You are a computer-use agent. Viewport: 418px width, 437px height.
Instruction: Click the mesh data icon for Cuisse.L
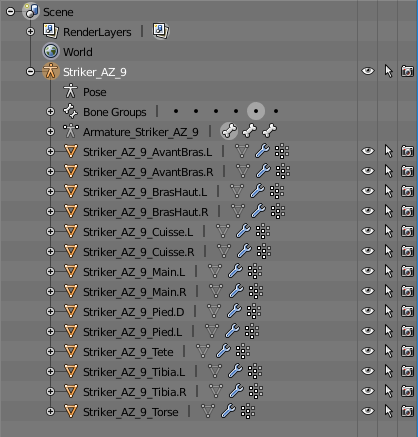pos(223,231)
